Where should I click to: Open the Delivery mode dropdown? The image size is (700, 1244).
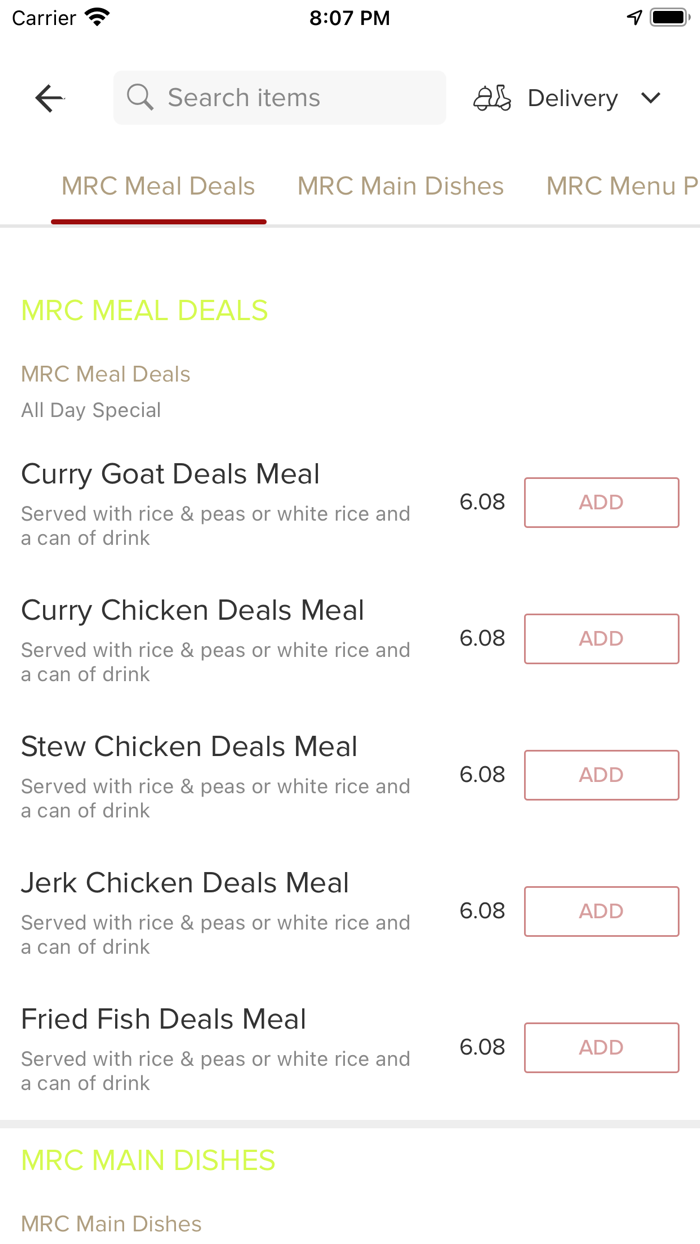tap(571, 97)
